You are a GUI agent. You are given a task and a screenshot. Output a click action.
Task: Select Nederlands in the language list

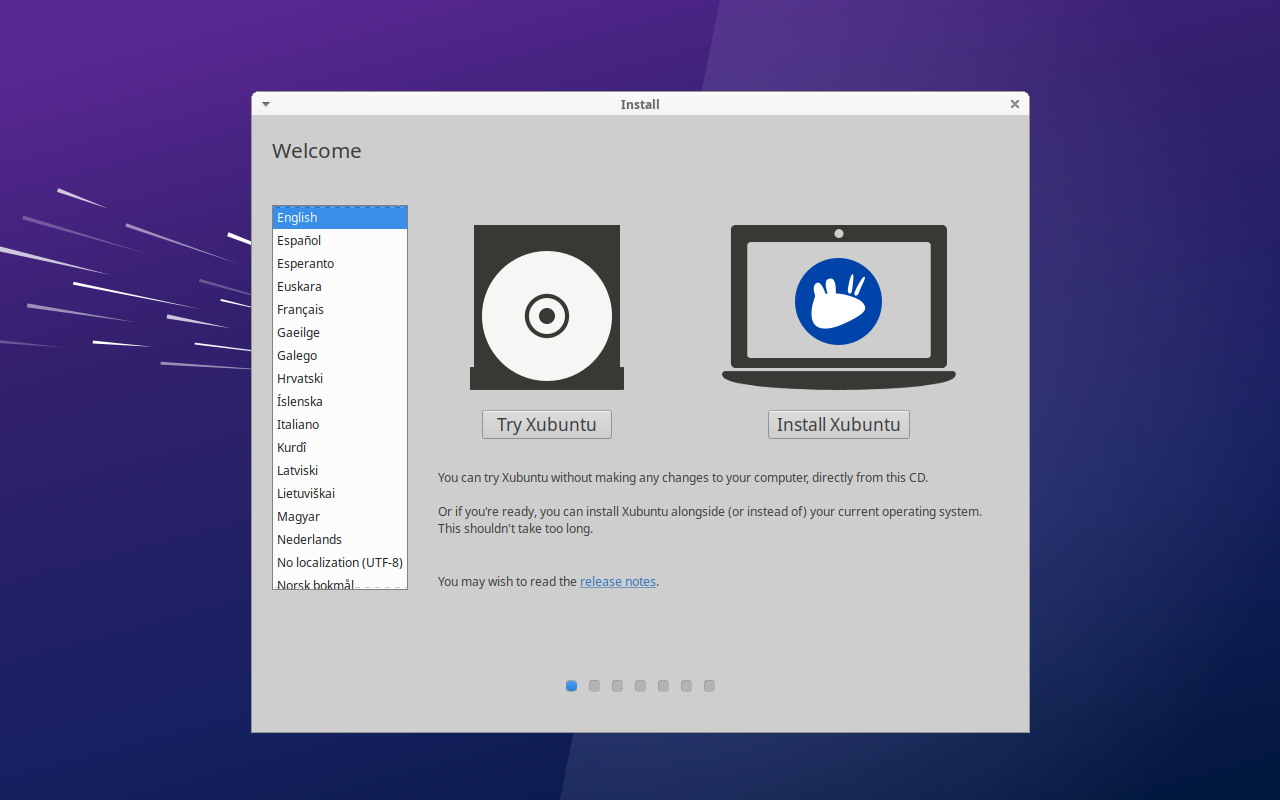pyautogui.click(x=340, y=540)
